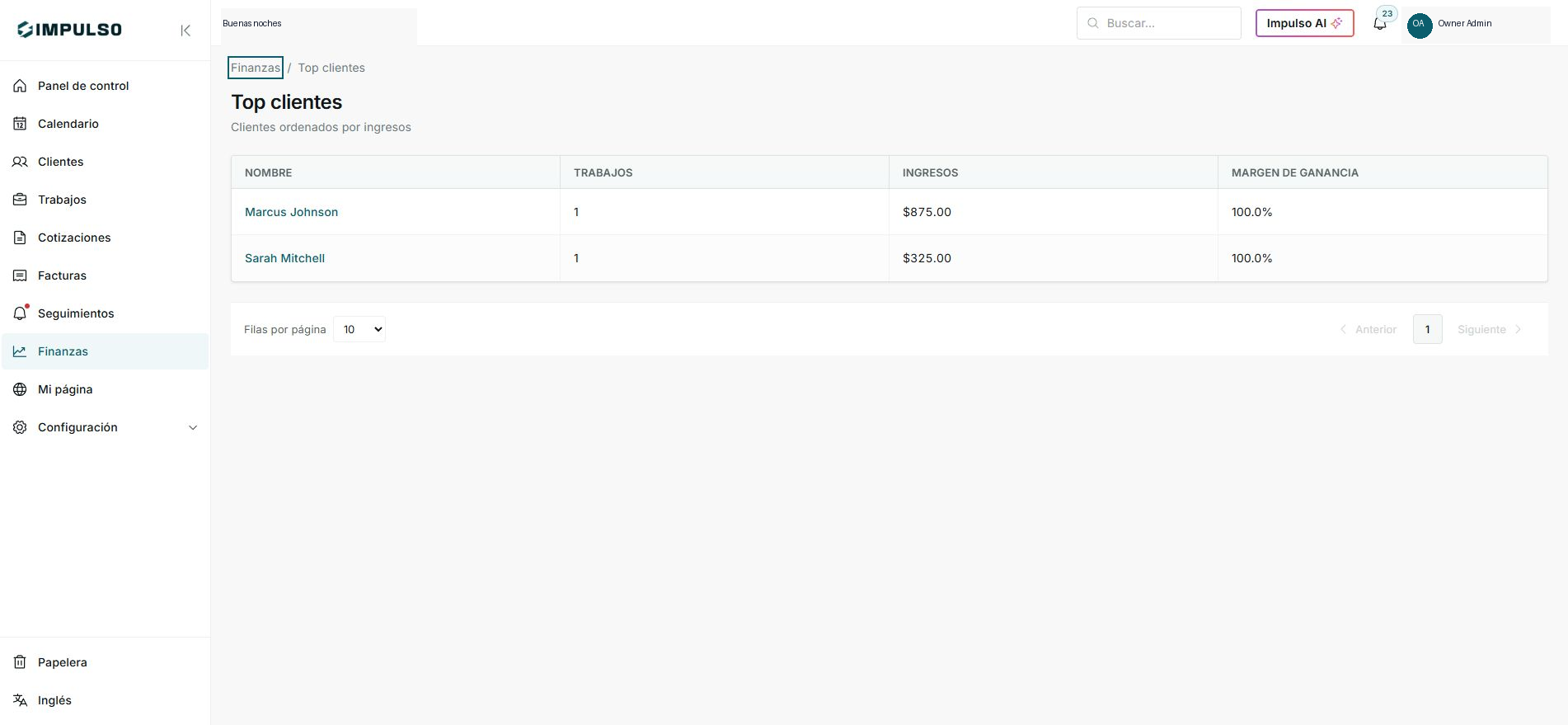
Task: Open Marcus Johnson client link
Action: 291,212
